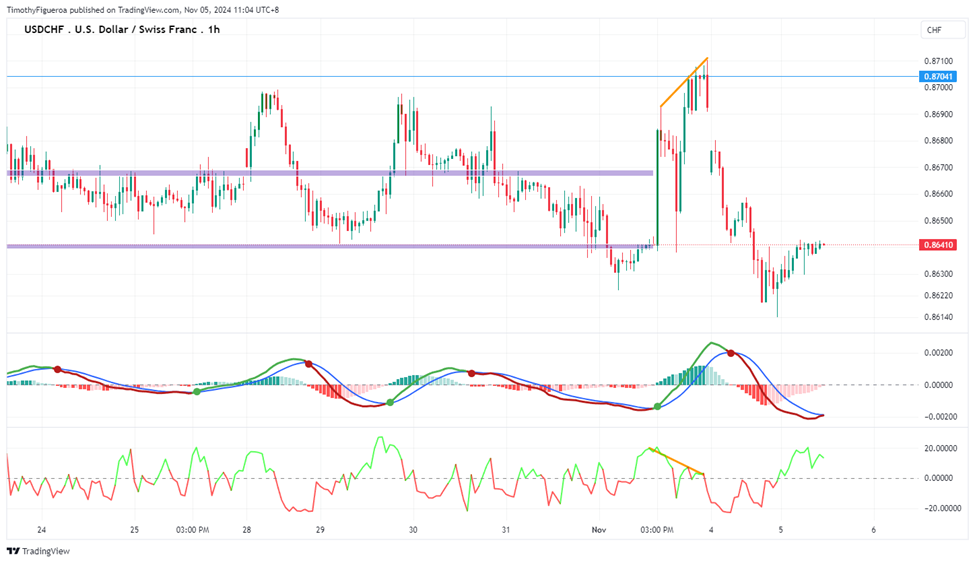Click the orange trendline on price highs
The image size is (975, 563).
pos(684,81)
